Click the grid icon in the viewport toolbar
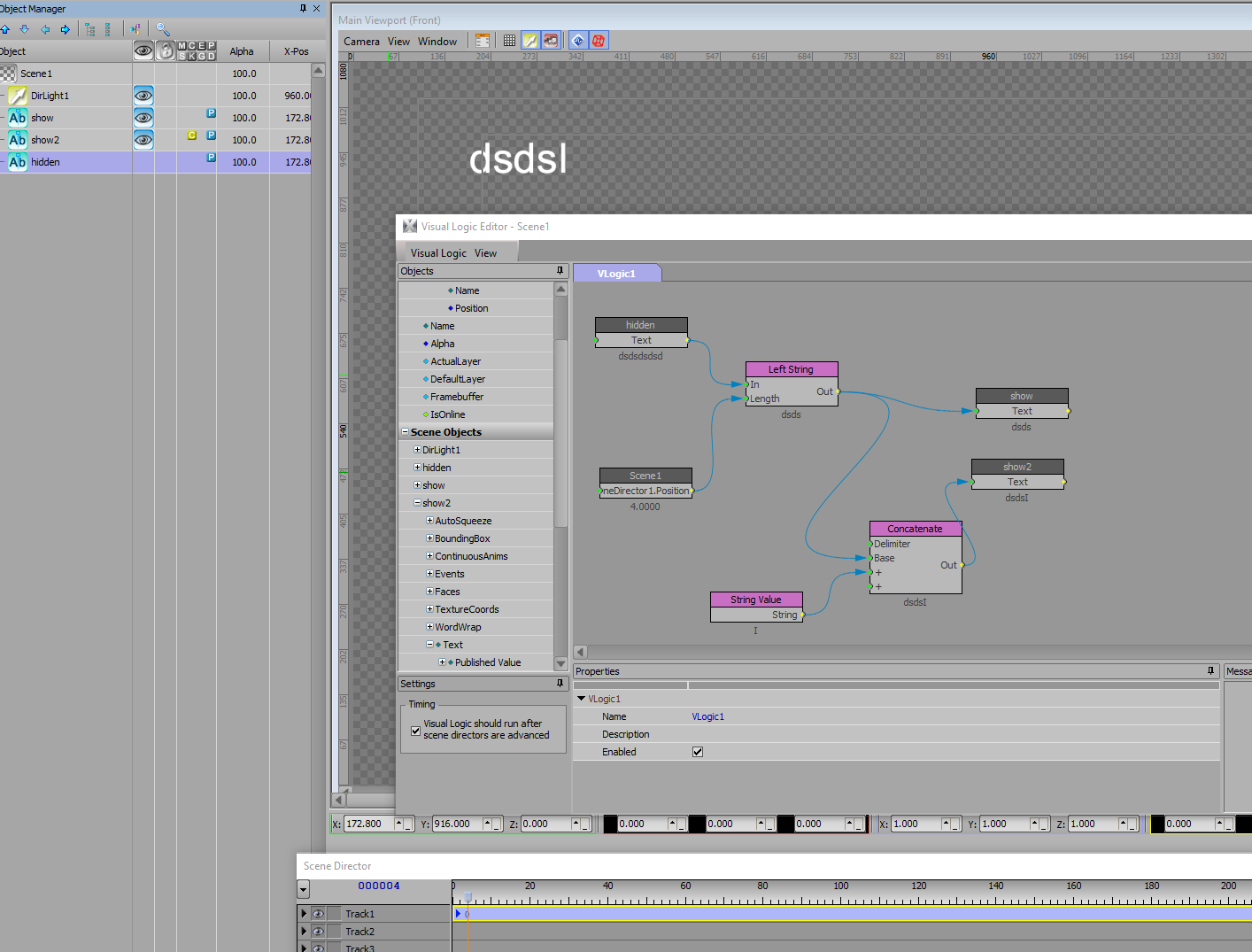This screenshot has width=1252, height=952. click(x=509, y=41)
